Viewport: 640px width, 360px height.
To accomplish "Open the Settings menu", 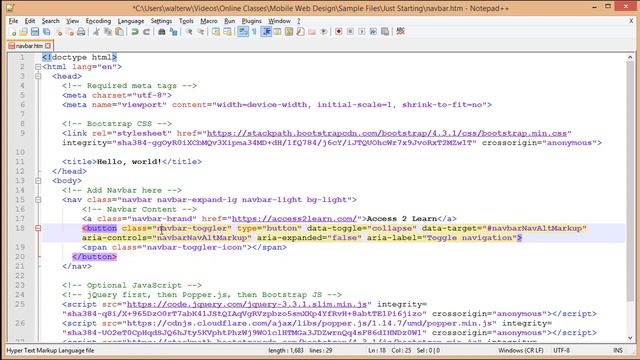I will pyautogui.click(x=161, y=21).
